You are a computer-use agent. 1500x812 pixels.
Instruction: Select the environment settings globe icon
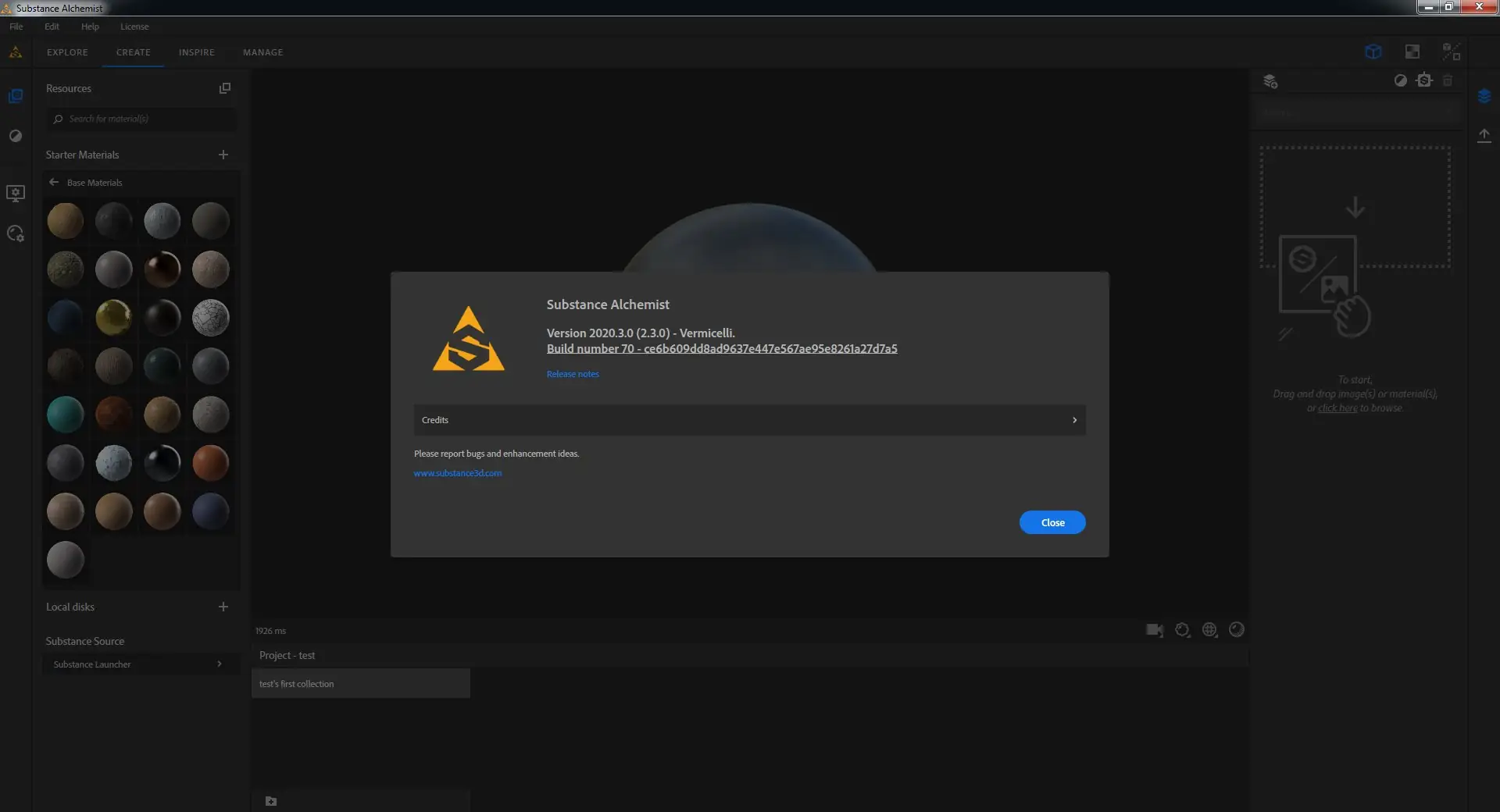coord(1209,630)
